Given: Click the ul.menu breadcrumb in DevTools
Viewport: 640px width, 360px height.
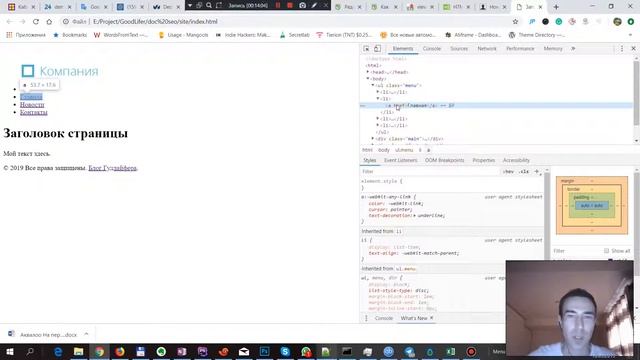Looking at the screenshot, I should pos(404,150).
